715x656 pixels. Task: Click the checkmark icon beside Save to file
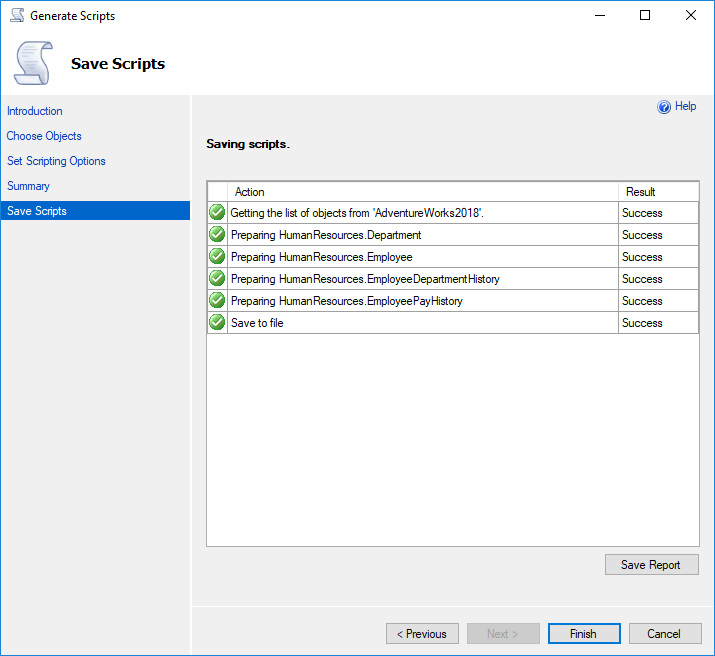[x=217, y=323]
